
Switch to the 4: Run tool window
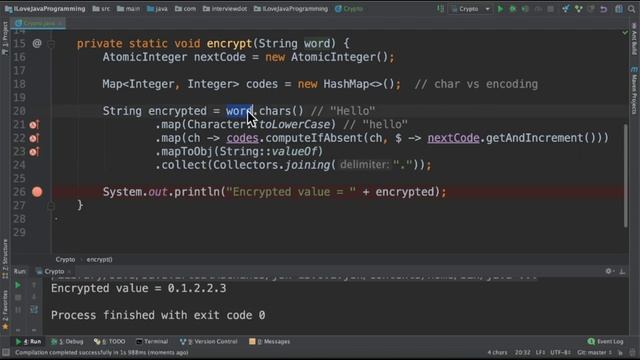pos(28,342)
